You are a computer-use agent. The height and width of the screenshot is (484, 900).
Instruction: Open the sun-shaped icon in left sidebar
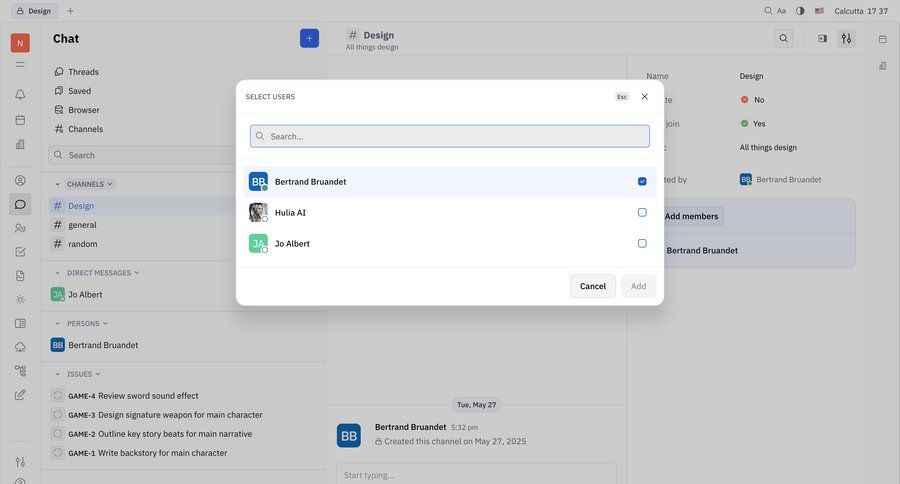tap(20, 300)
